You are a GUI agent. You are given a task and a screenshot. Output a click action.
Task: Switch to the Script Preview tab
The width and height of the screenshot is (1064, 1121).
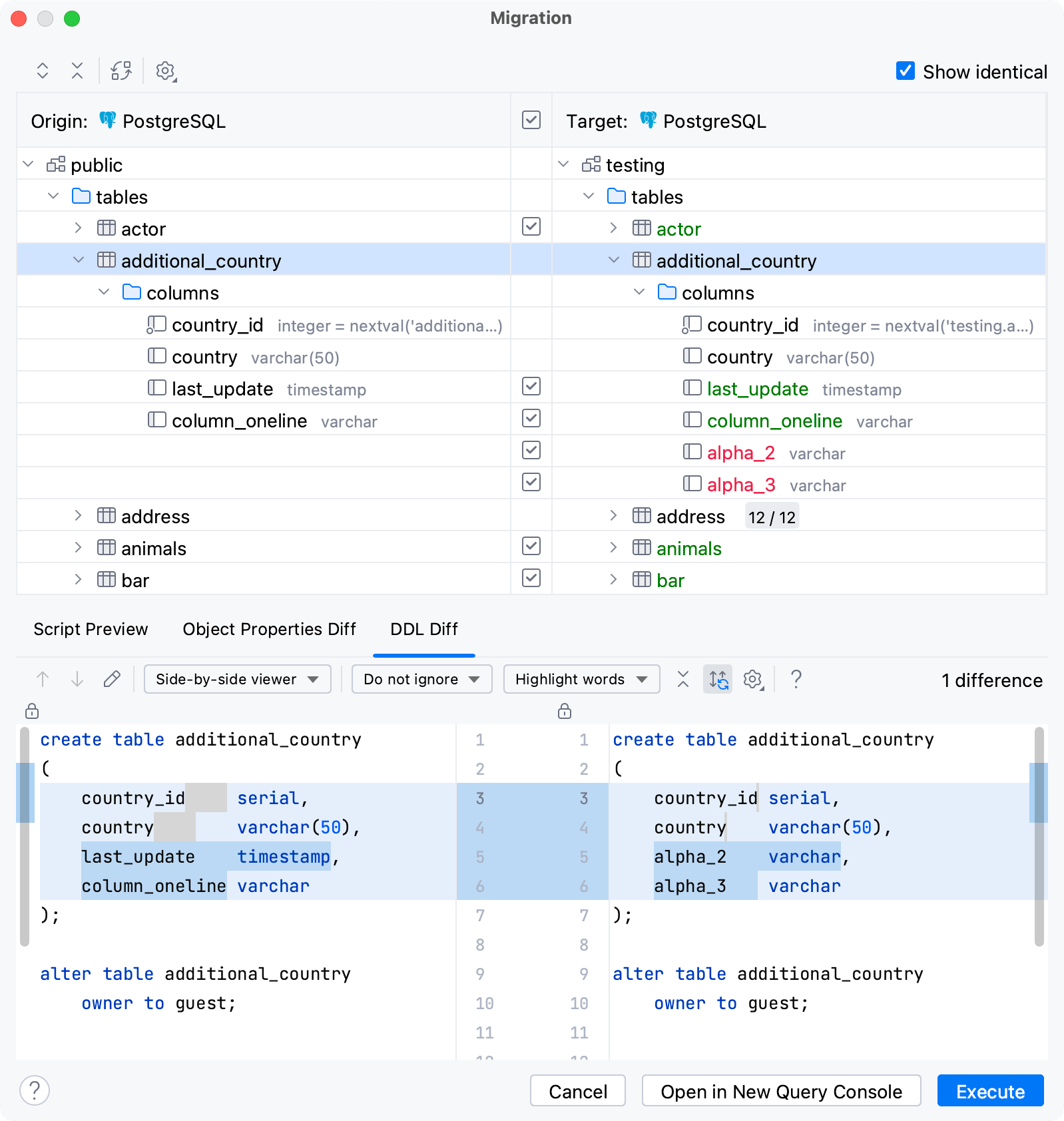tap(91, 629)
